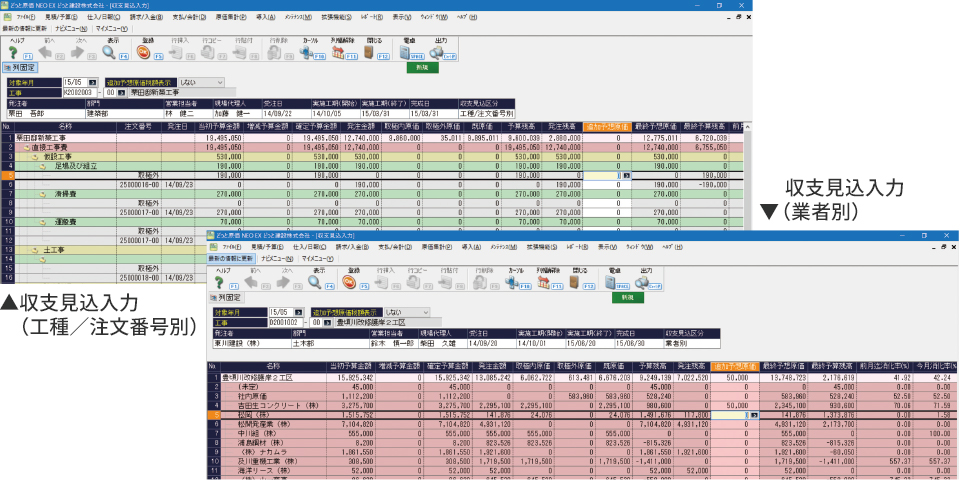Screen dimensions: 960x480
Task: Select 清掃費 row in back window
Action: click(x=373, y=194)
